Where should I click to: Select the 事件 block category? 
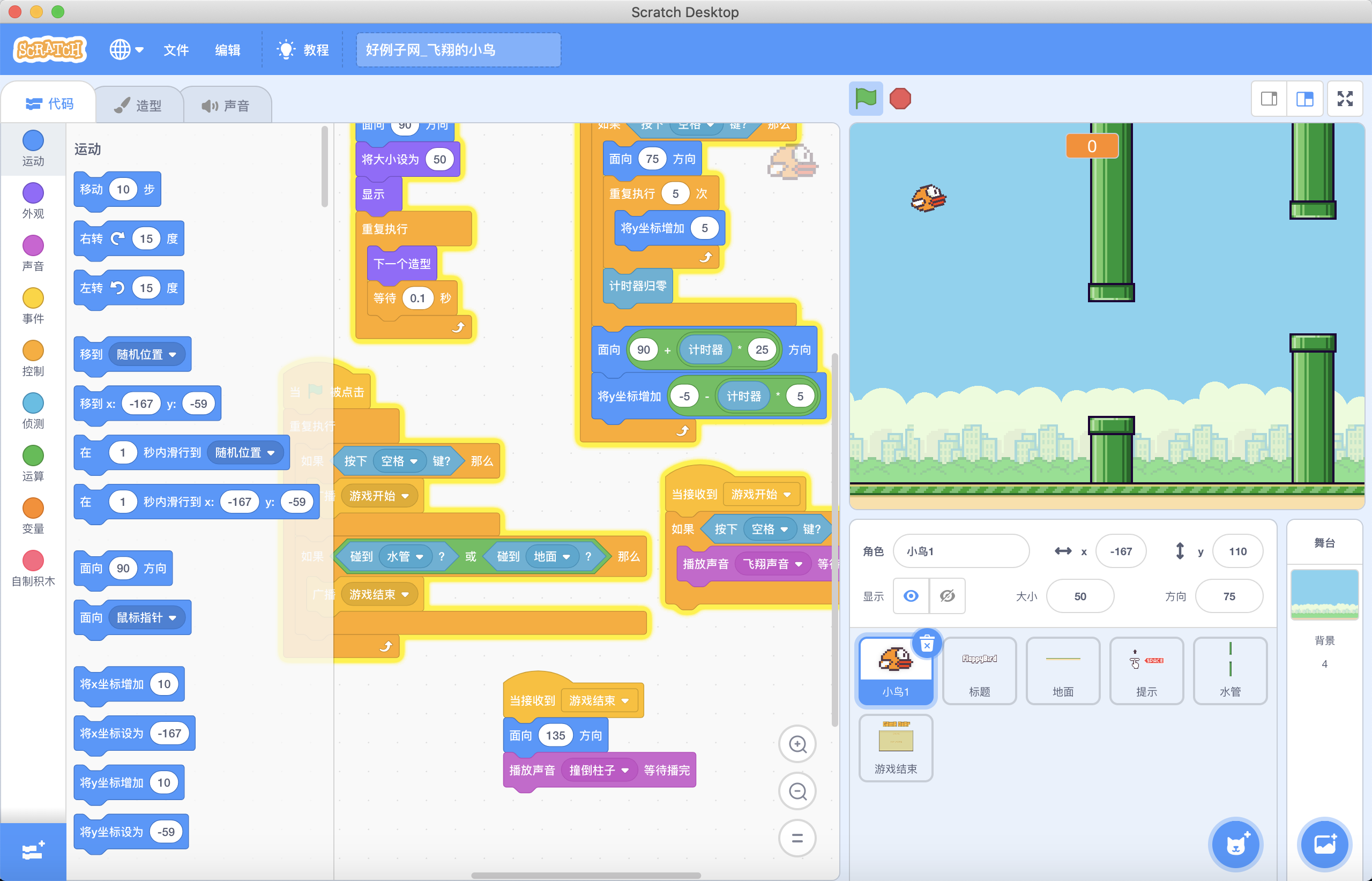[33, 306]
